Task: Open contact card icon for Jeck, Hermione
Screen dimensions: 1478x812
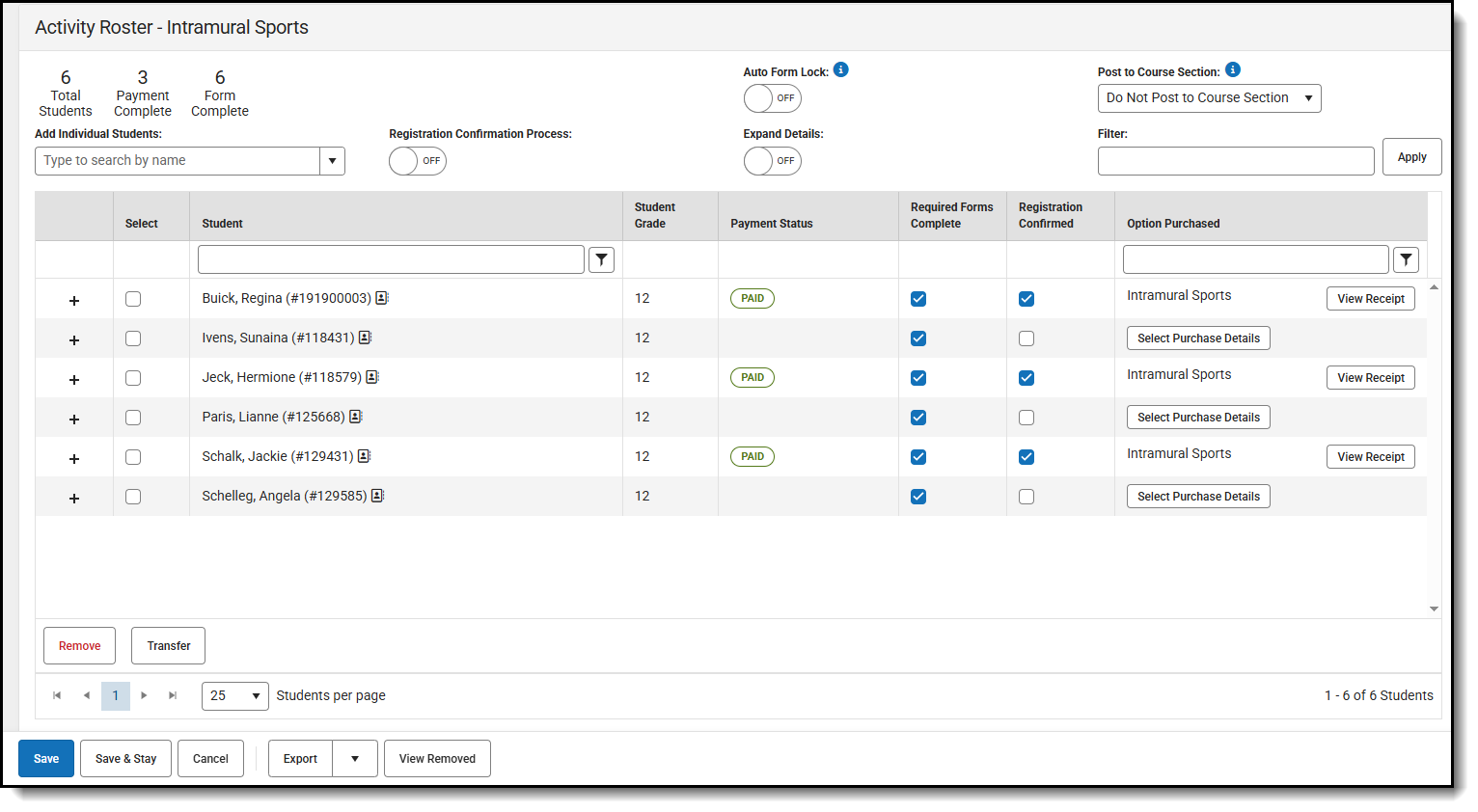Action: 372,377
